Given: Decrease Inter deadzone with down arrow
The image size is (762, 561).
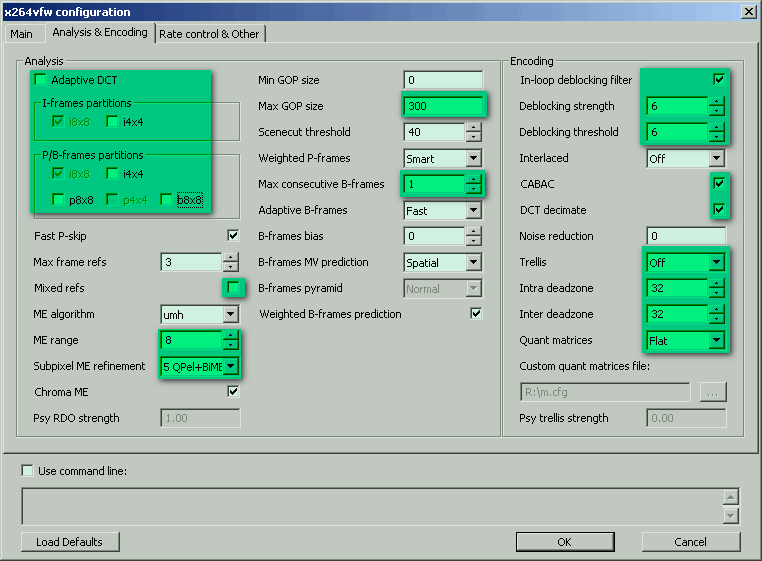Looking at the screenshot, I should point(716,318).
